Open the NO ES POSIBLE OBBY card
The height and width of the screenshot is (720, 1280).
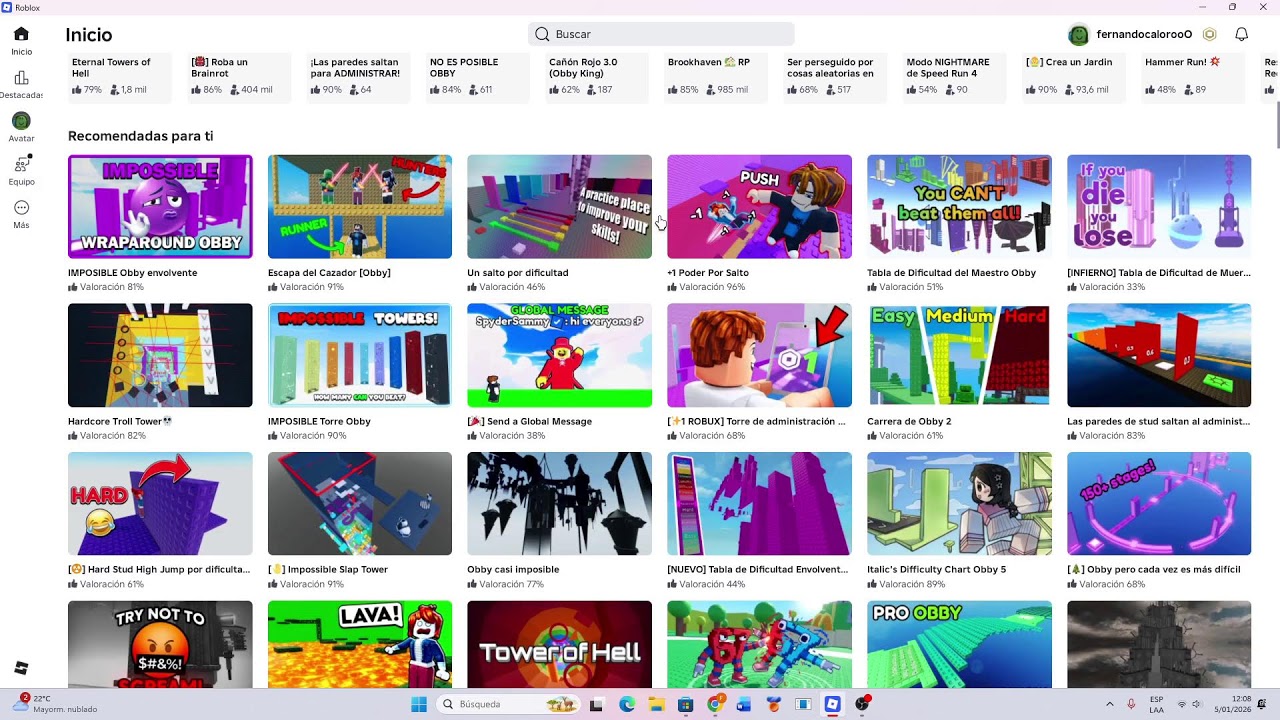pos(478,77)
